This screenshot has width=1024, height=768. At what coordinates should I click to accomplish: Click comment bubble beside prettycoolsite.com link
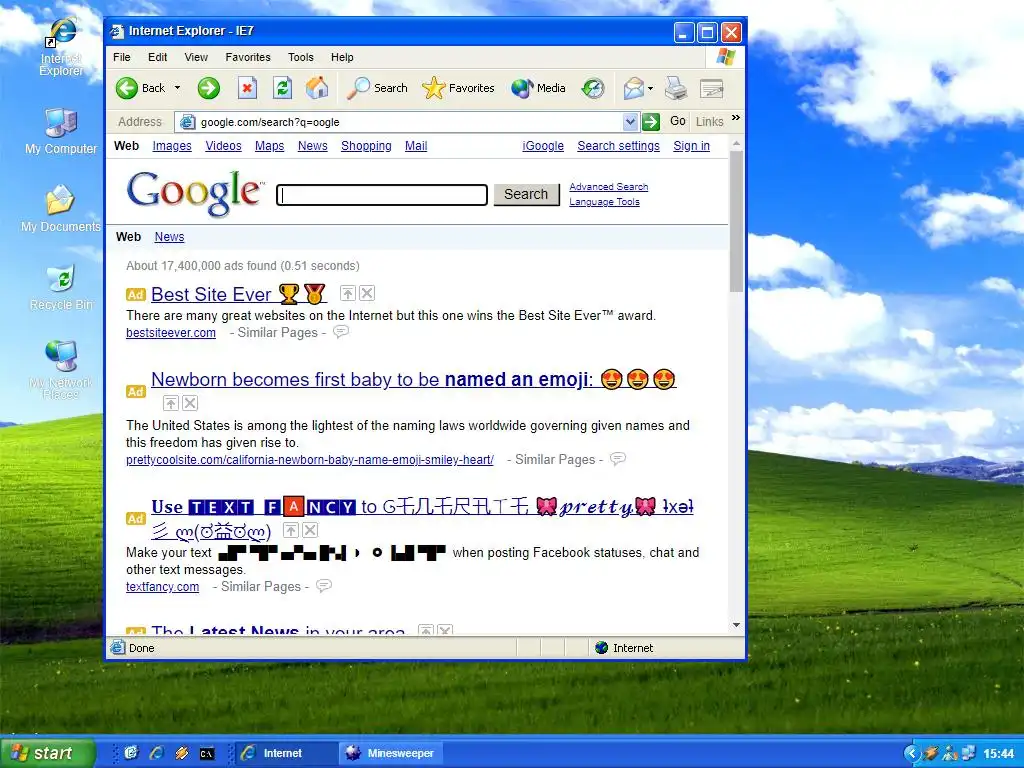(x=618, y=458)
